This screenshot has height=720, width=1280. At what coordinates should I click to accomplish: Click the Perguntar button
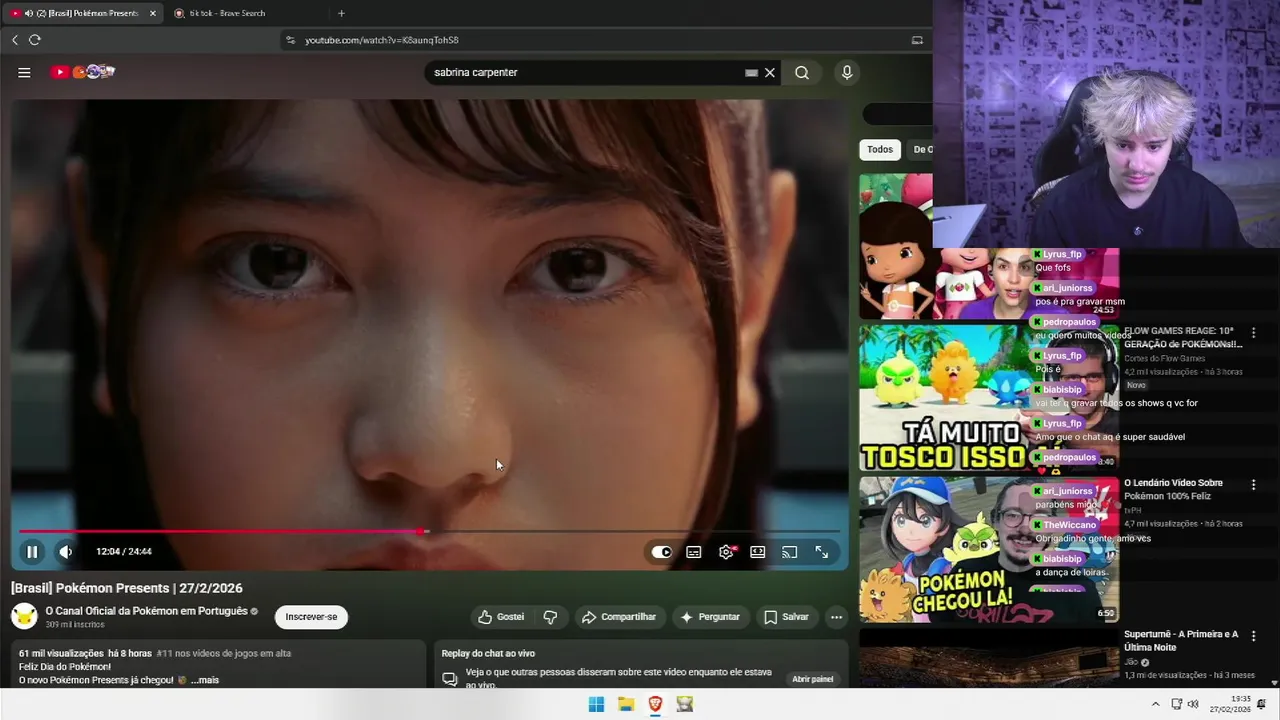(x=710, y=617)
